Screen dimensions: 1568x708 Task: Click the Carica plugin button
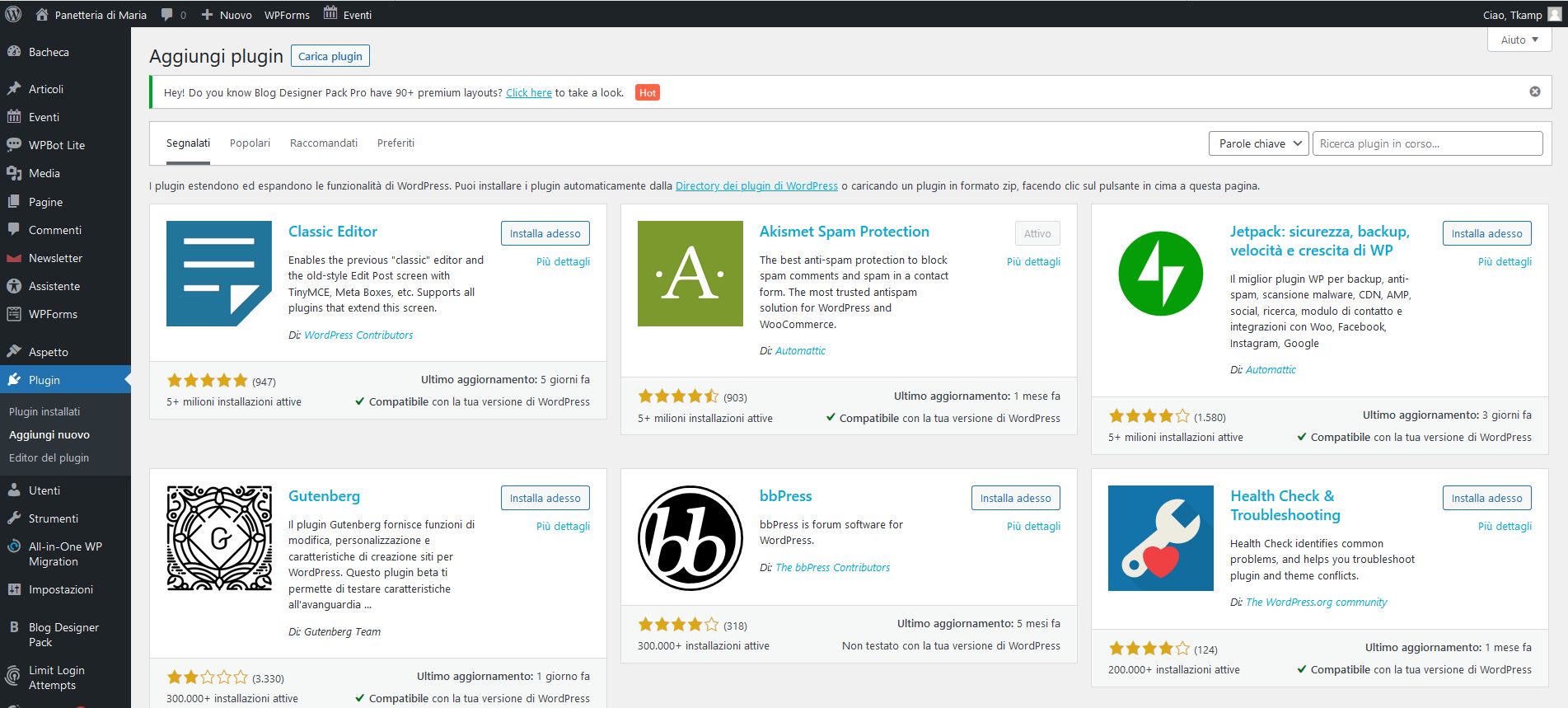coord(330,56)
